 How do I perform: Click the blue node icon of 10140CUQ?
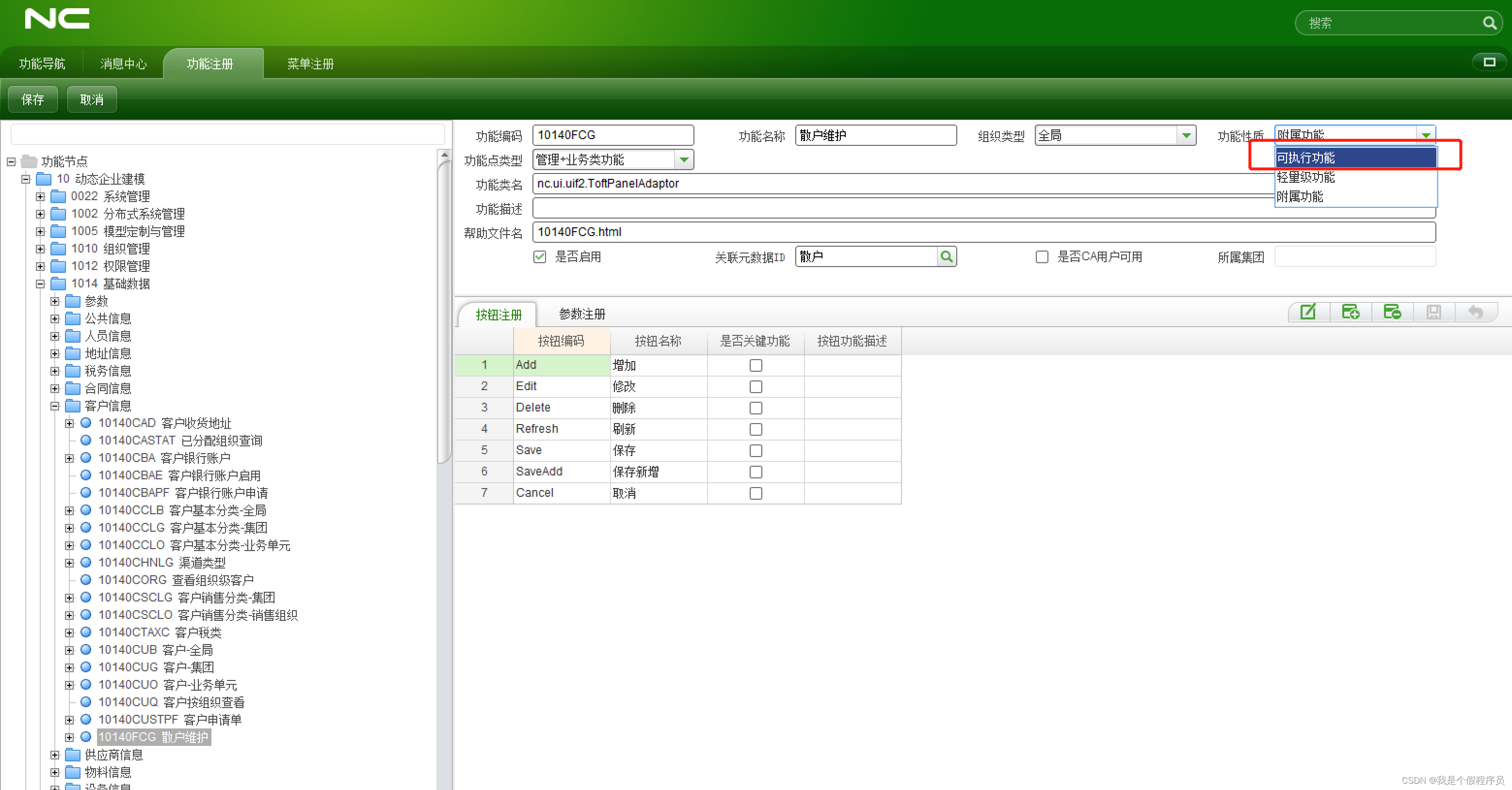[86, 701]
